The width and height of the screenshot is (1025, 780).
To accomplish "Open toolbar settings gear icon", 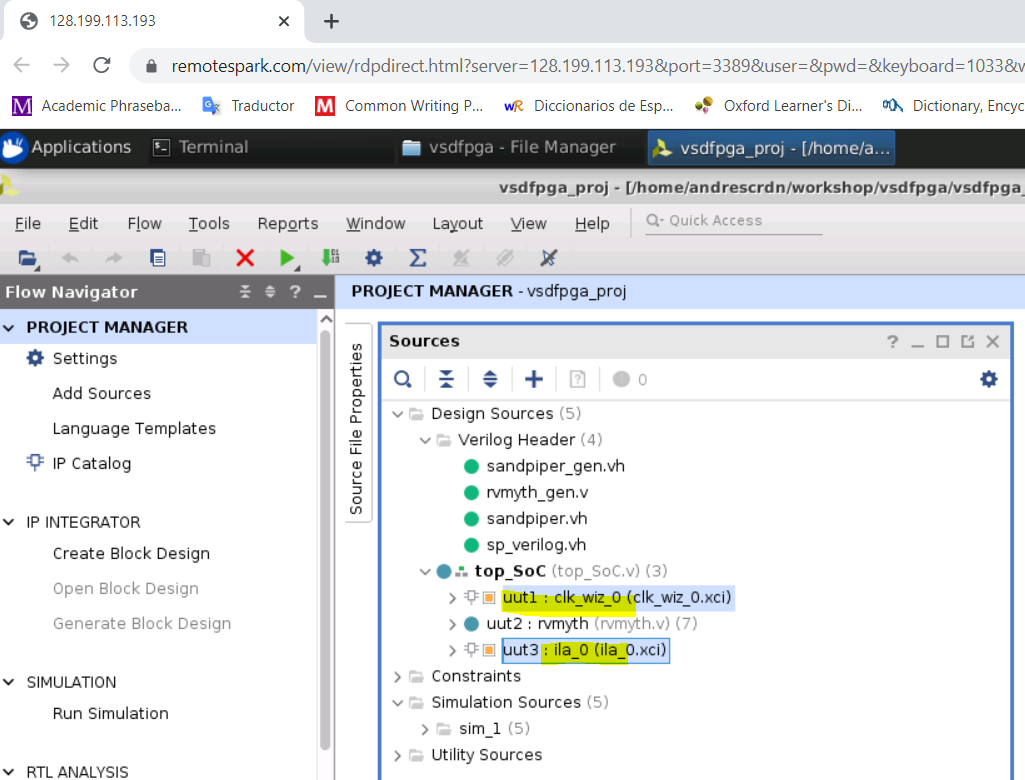I will click(374, 258).
